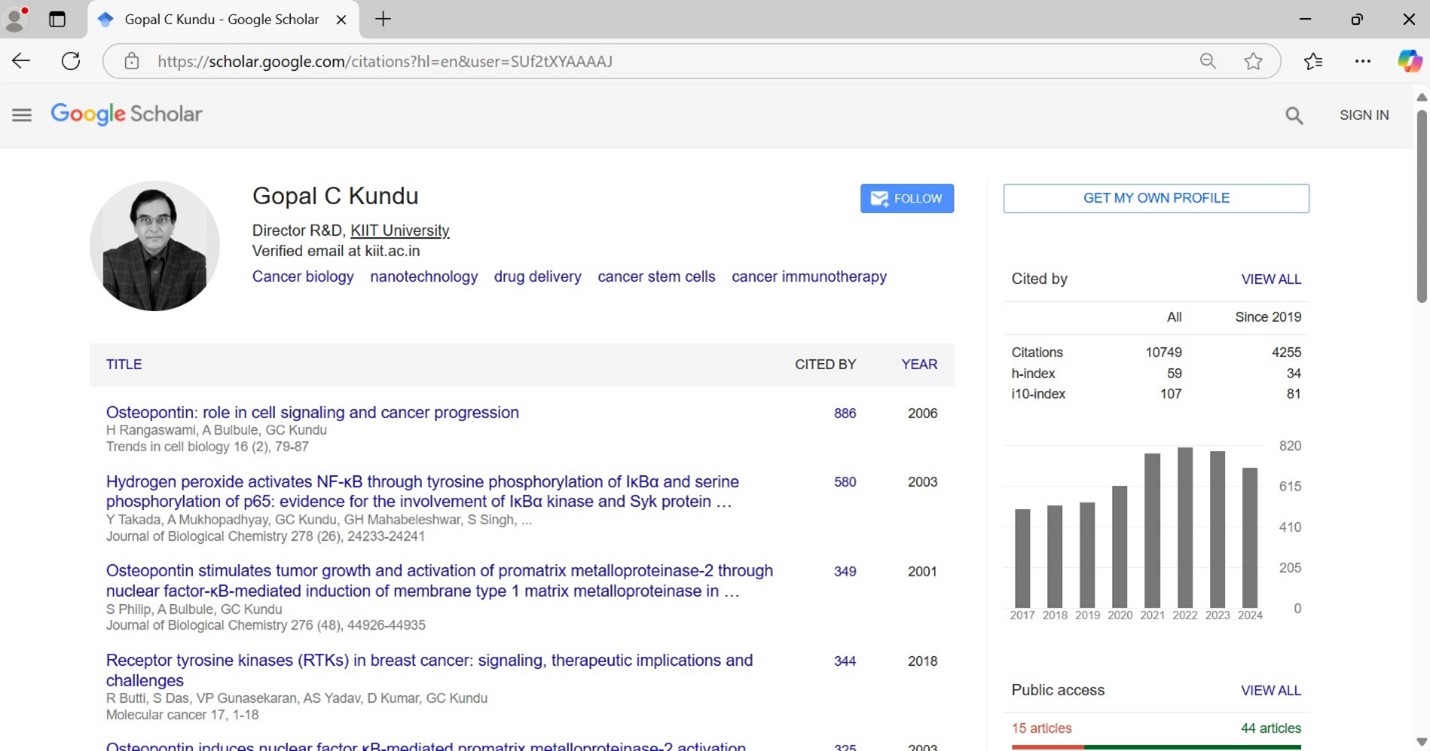Open browser Settings and more menu

pos(1362,61)
